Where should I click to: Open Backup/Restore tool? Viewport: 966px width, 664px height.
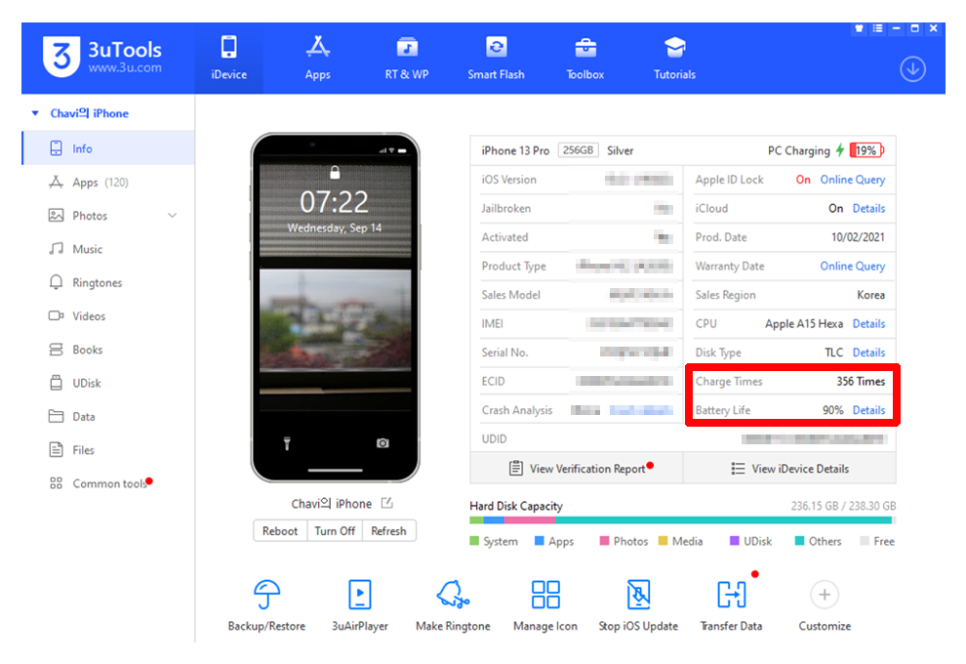tap(267, 605)
